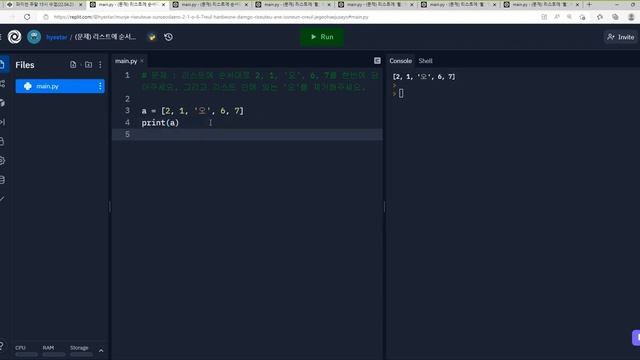Image resolution: width=640 pixels, height=360 pixels.
Task: Close the active second browser tab
Action: coord(163,4)
